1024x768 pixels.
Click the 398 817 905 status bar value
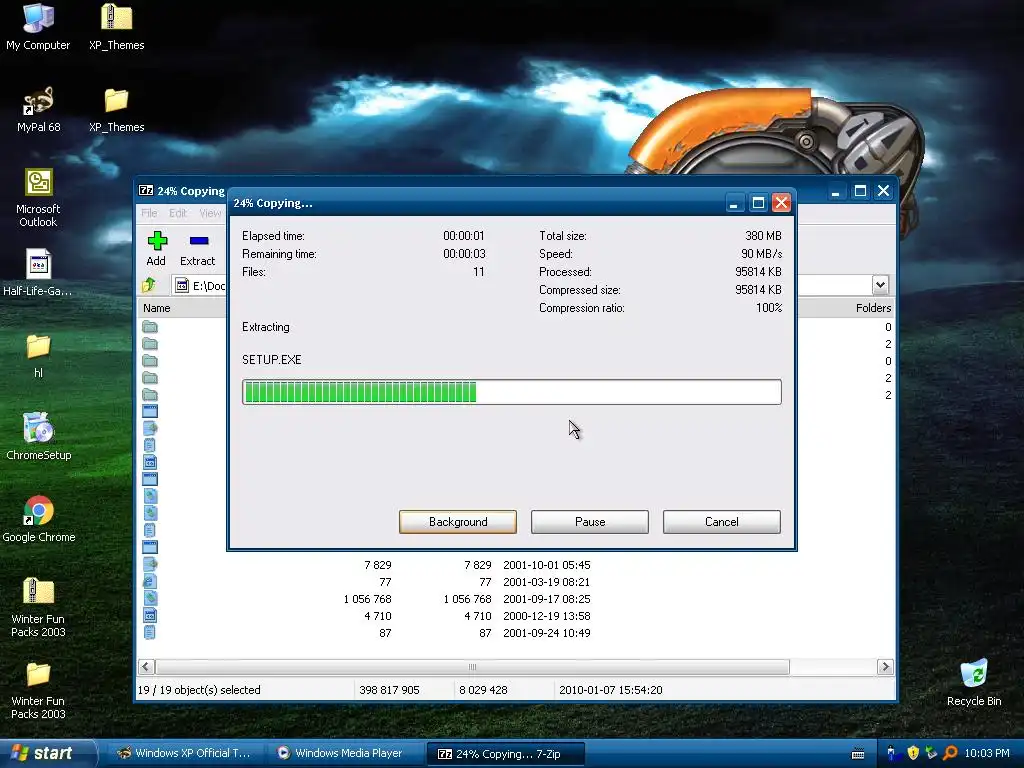(x=389, y=690)
